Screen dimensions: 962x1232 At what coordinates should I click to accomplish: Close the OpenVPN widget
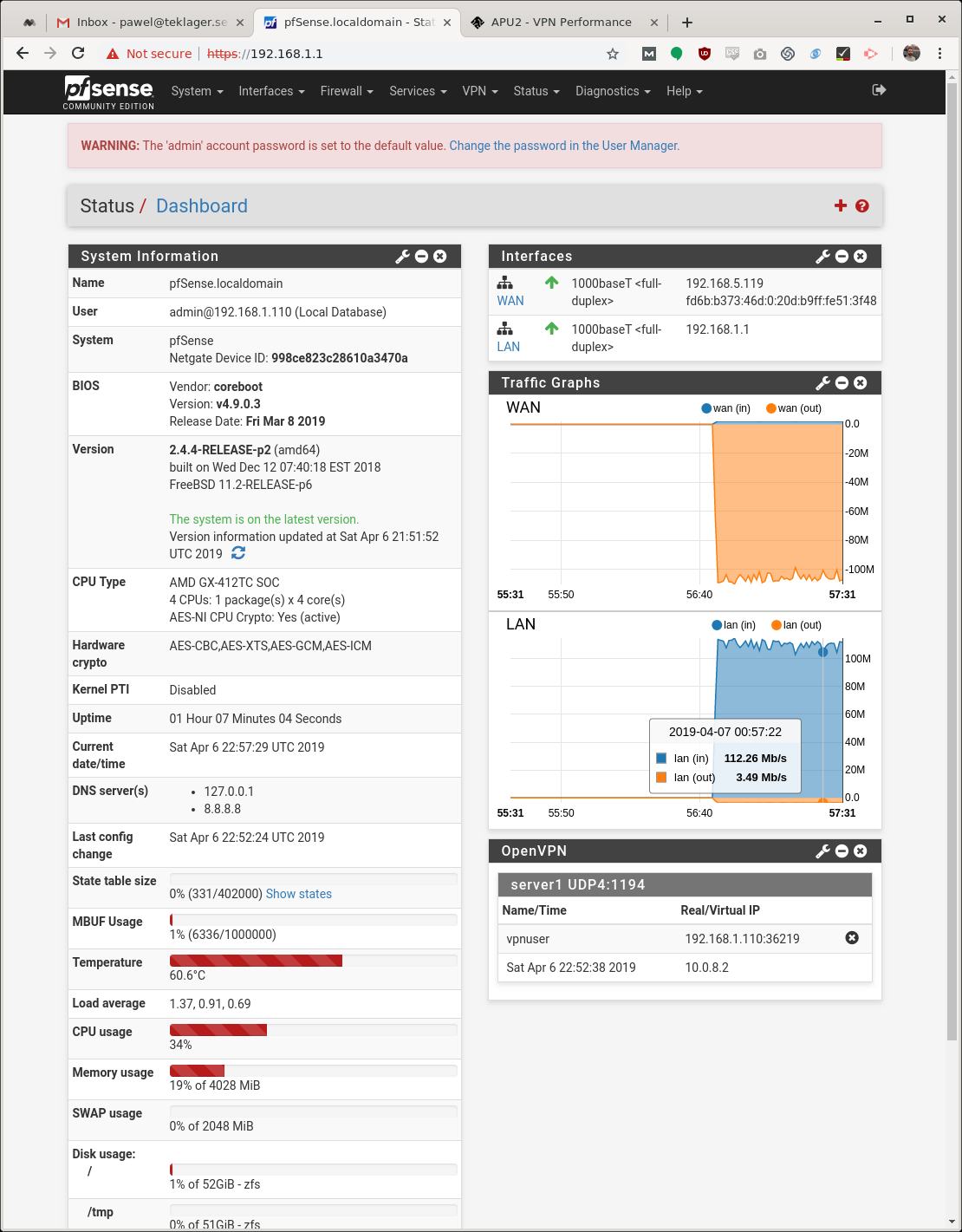[861, 851]
